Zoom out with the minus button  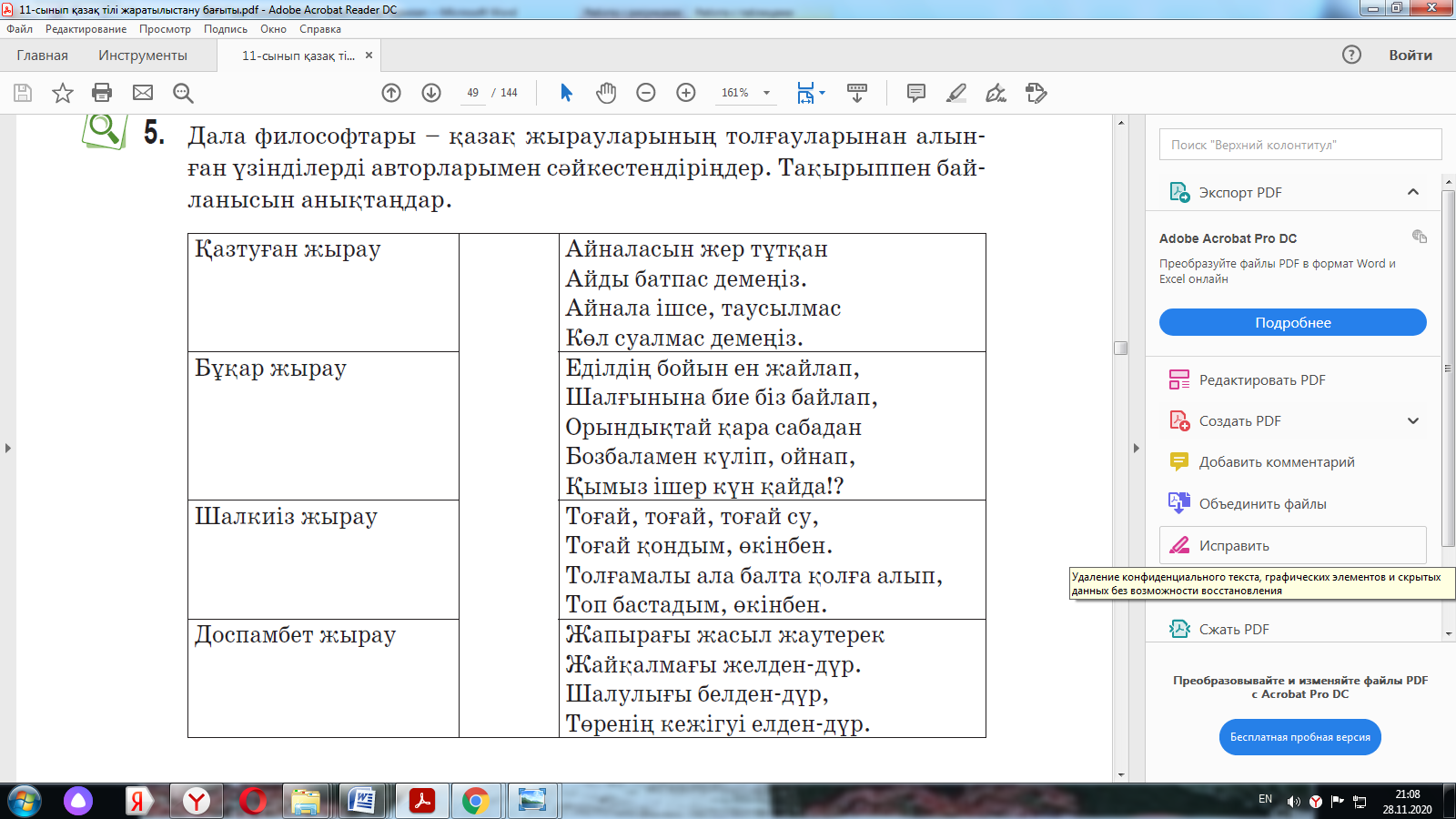tap(646, 93)
